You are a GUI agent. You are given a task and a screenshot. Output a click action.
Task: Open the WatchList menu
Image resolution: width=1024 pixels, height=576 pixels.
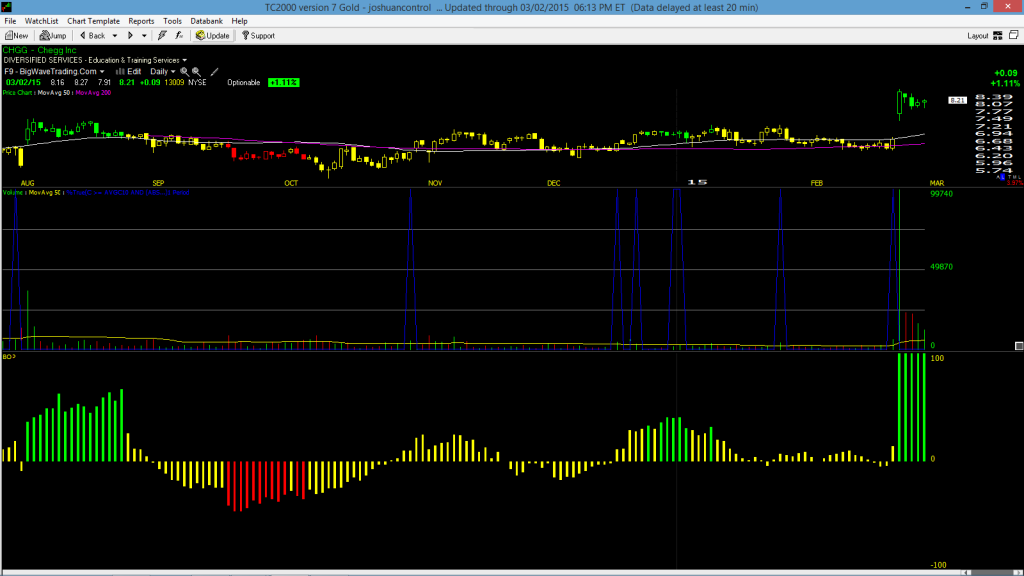click(x=41, y=21)
